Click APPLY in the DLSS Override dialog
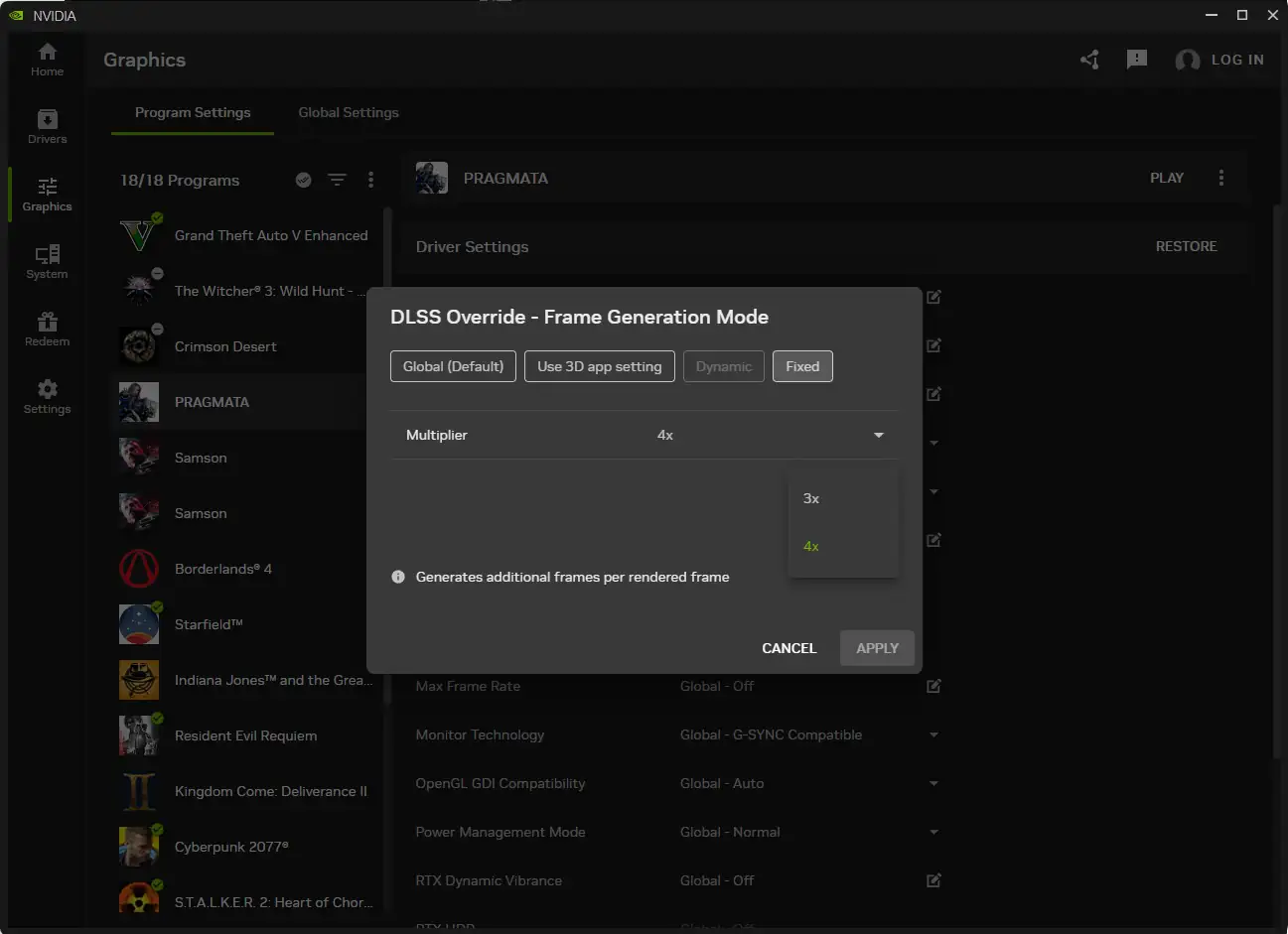This screenshot has height=934, width=1288. click(x=878, y=648)
